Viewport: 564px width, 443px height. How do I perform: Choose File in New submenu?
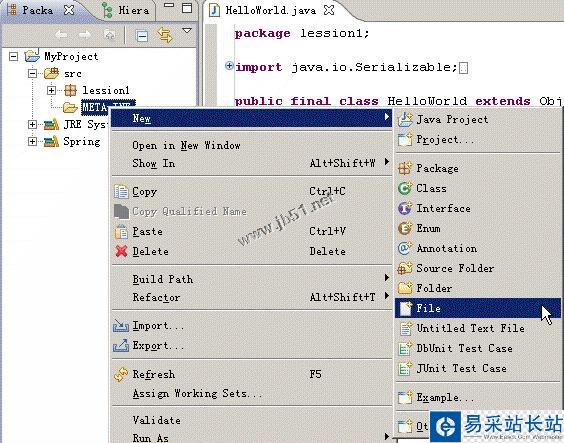coord(478,308)
